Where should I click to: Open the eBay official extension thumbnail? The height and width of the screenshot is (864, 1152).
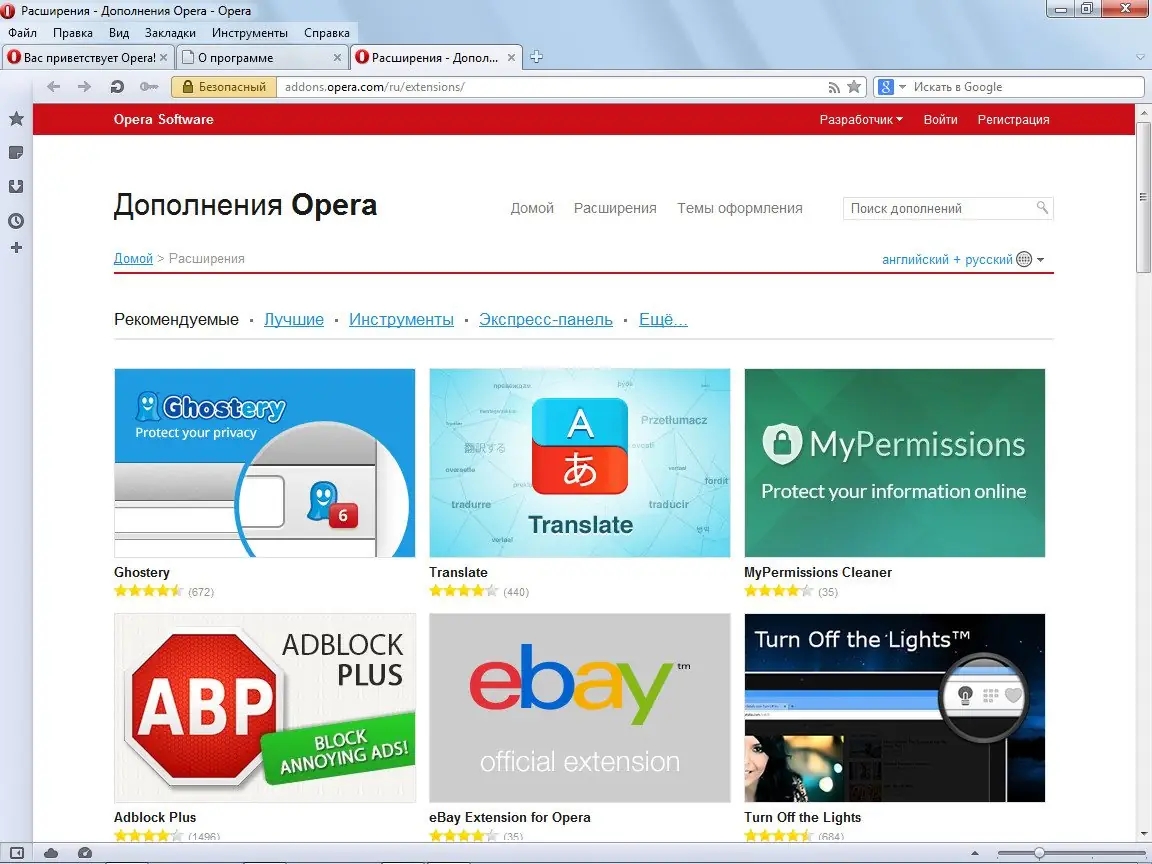coord(580,708)
